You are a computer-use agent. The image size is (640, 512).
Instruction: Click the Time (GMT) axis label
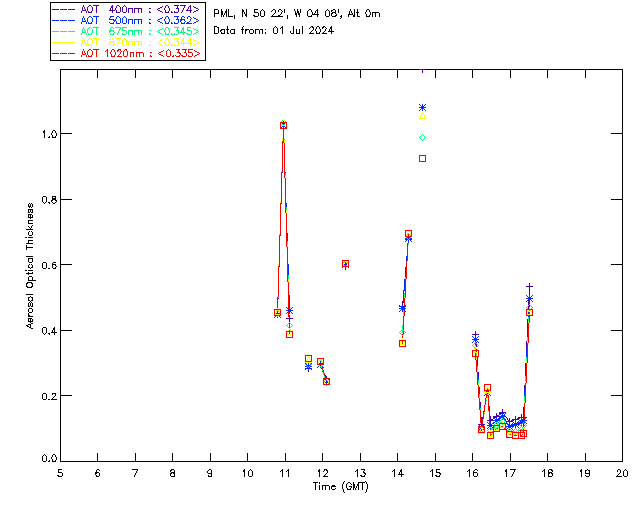(x=341, y=487)
